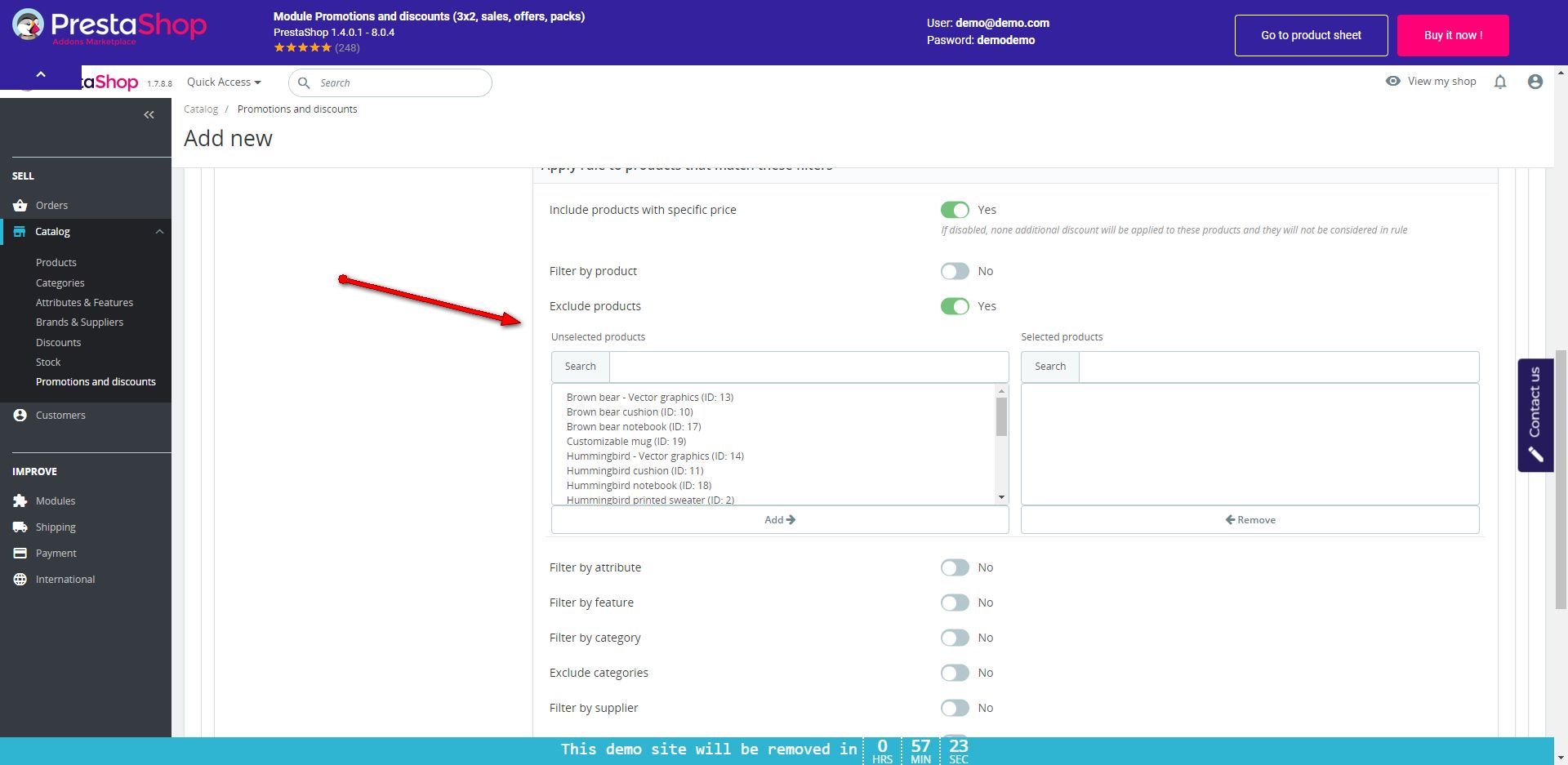The width and height of the screenshot is (1568, 765).
Task: Disable the Exclude products toggle
Action: coord(954,306)
